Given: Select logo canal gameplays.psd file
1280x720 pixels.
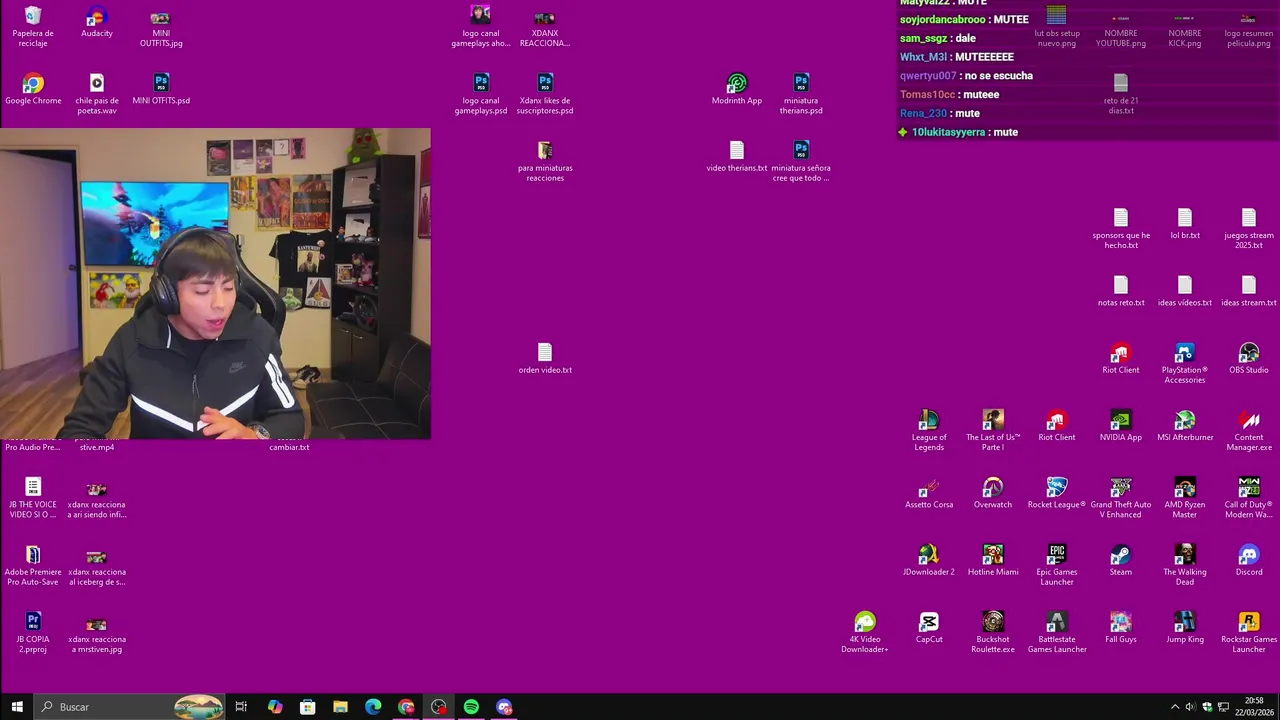Looking at the screenshot, I should coord(481,93).
